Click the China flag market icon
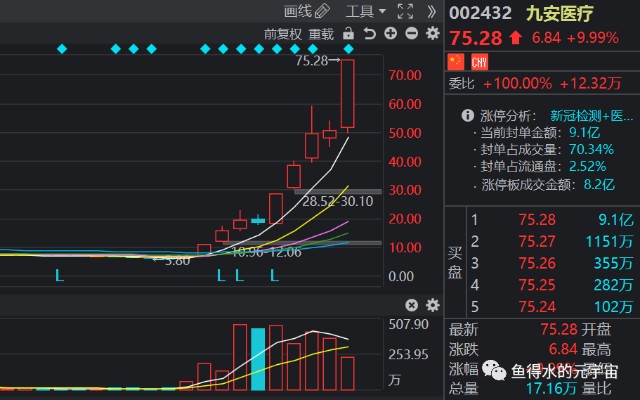The image size is (640, 400). [456, 62]
